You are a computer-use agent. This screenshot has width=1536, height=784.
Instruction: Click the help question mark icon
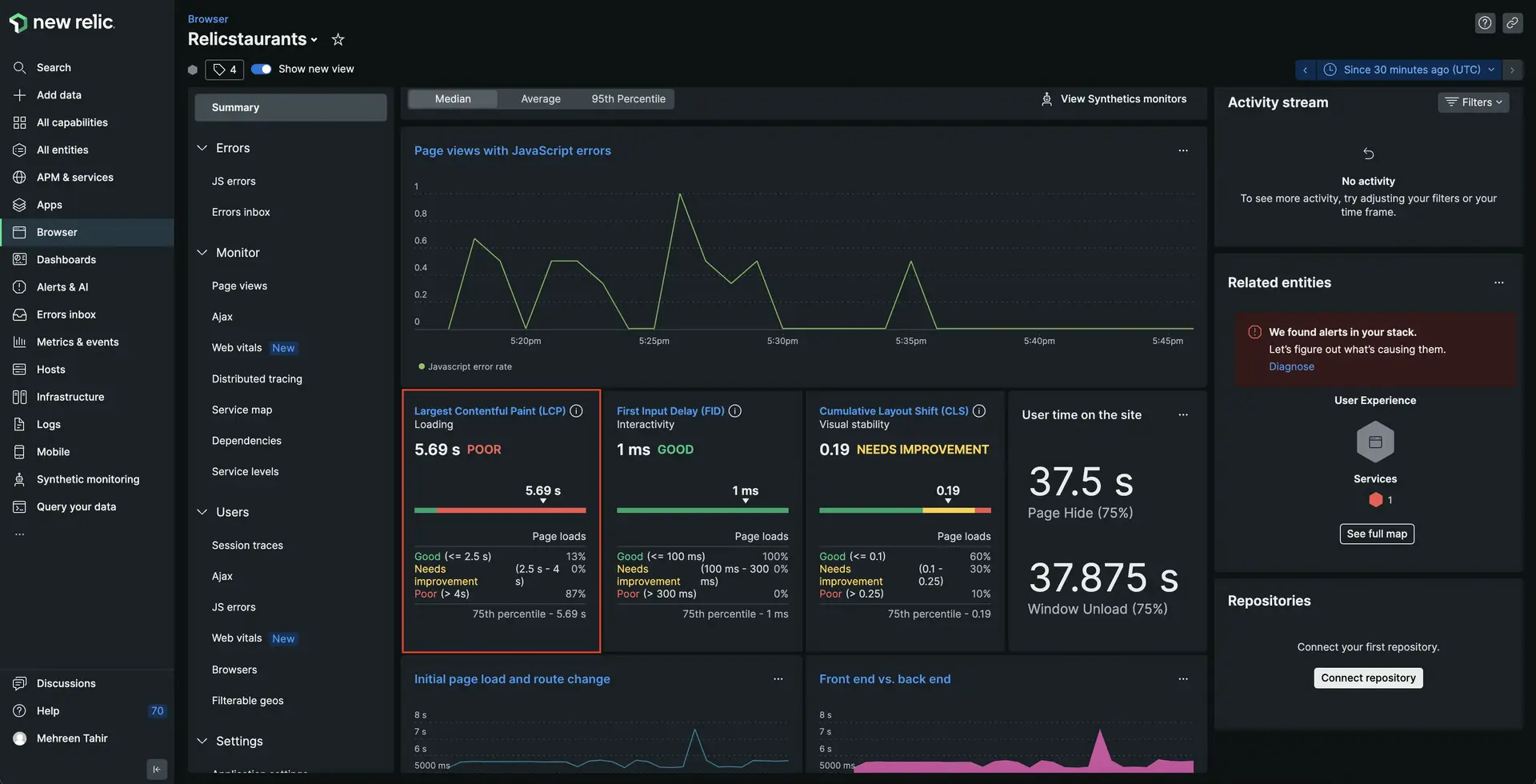[x=1485, y=23]
